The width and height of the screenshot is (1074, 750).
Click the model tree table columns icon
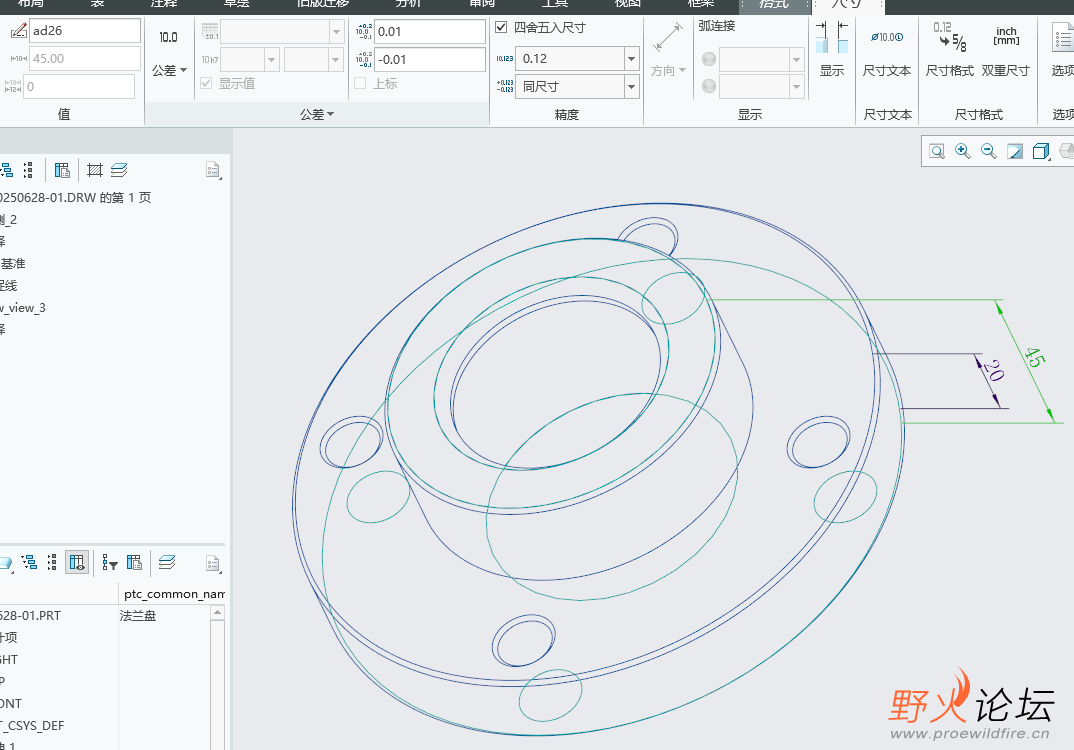click(x=135, y=563)
